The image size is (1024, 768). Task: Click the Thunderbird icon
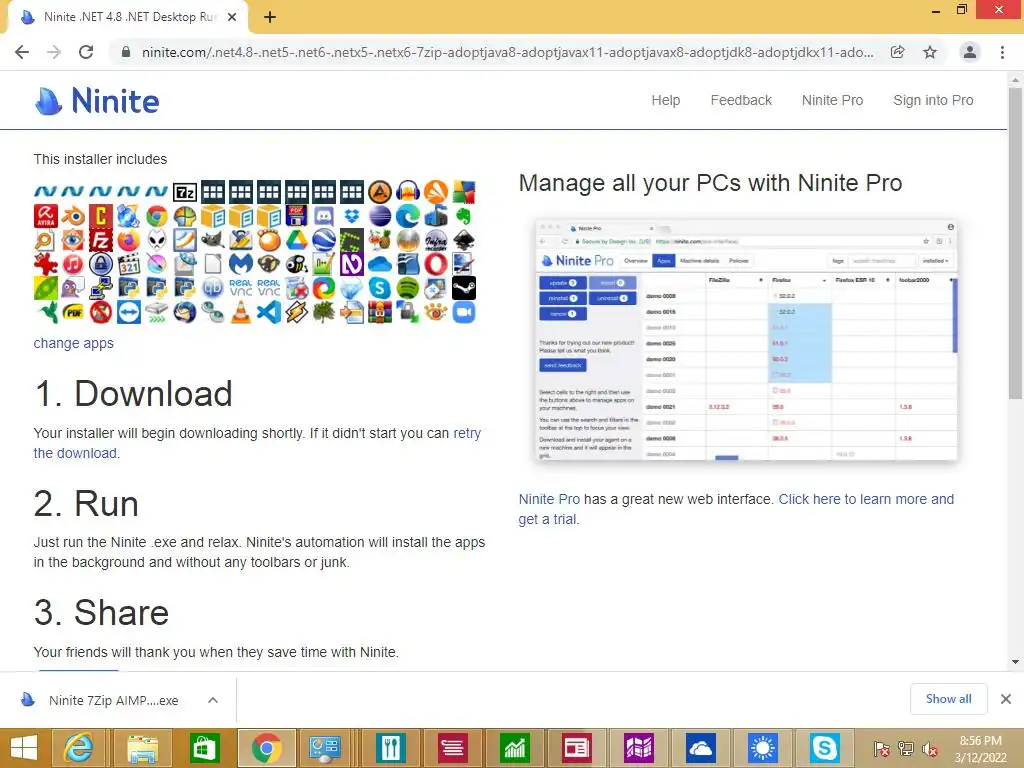(x=185, y=312)
